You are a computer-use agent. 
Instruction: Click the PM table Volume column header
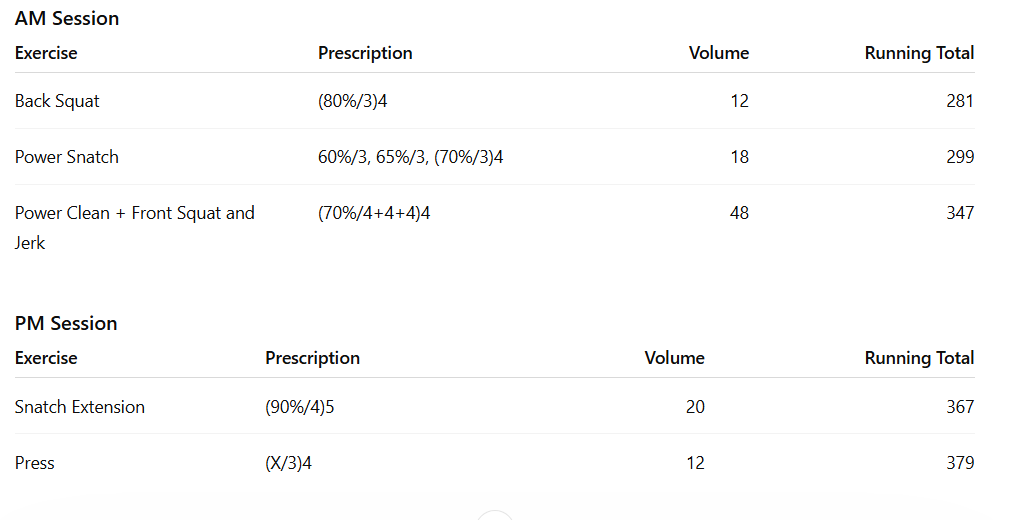[x=674, y=358]
